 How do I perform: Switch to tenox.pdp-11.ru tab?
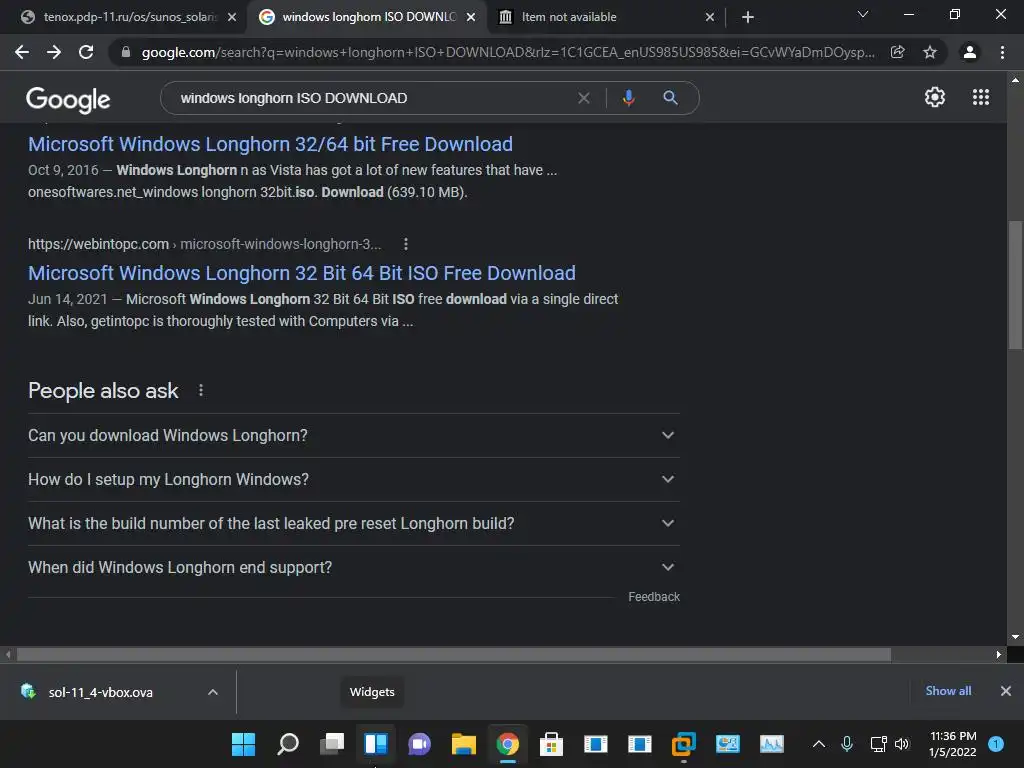point(129,17)
